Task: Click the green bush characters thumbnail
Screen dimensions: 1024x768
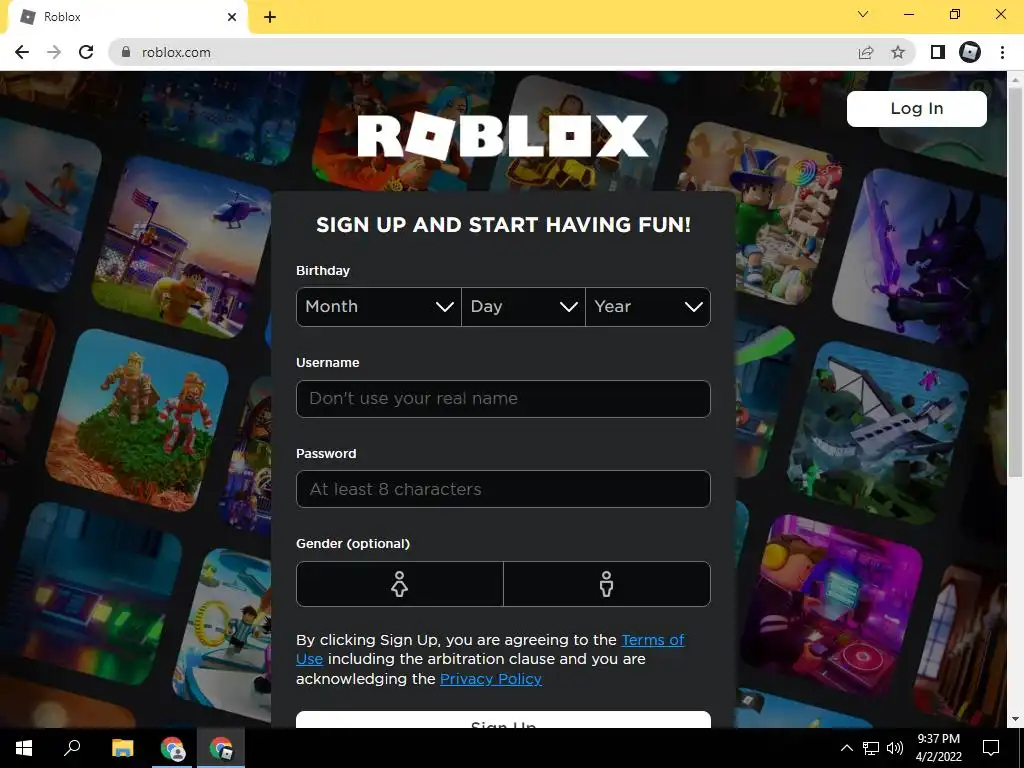Action: (137, 420)
